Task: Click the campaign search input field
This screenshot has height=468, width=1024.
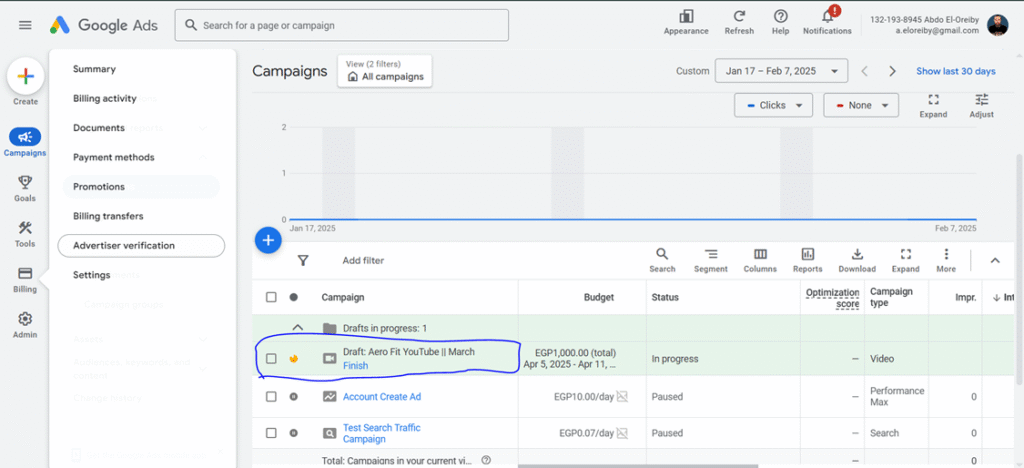Action: tap(342, 25)
